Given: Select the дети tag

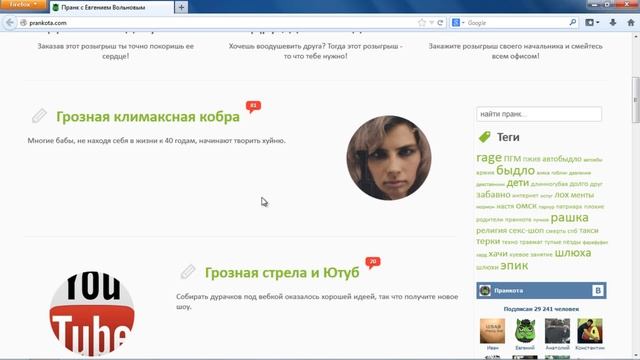Looking at the screenshot, I should pyautogui.click(x=517, y=183).
